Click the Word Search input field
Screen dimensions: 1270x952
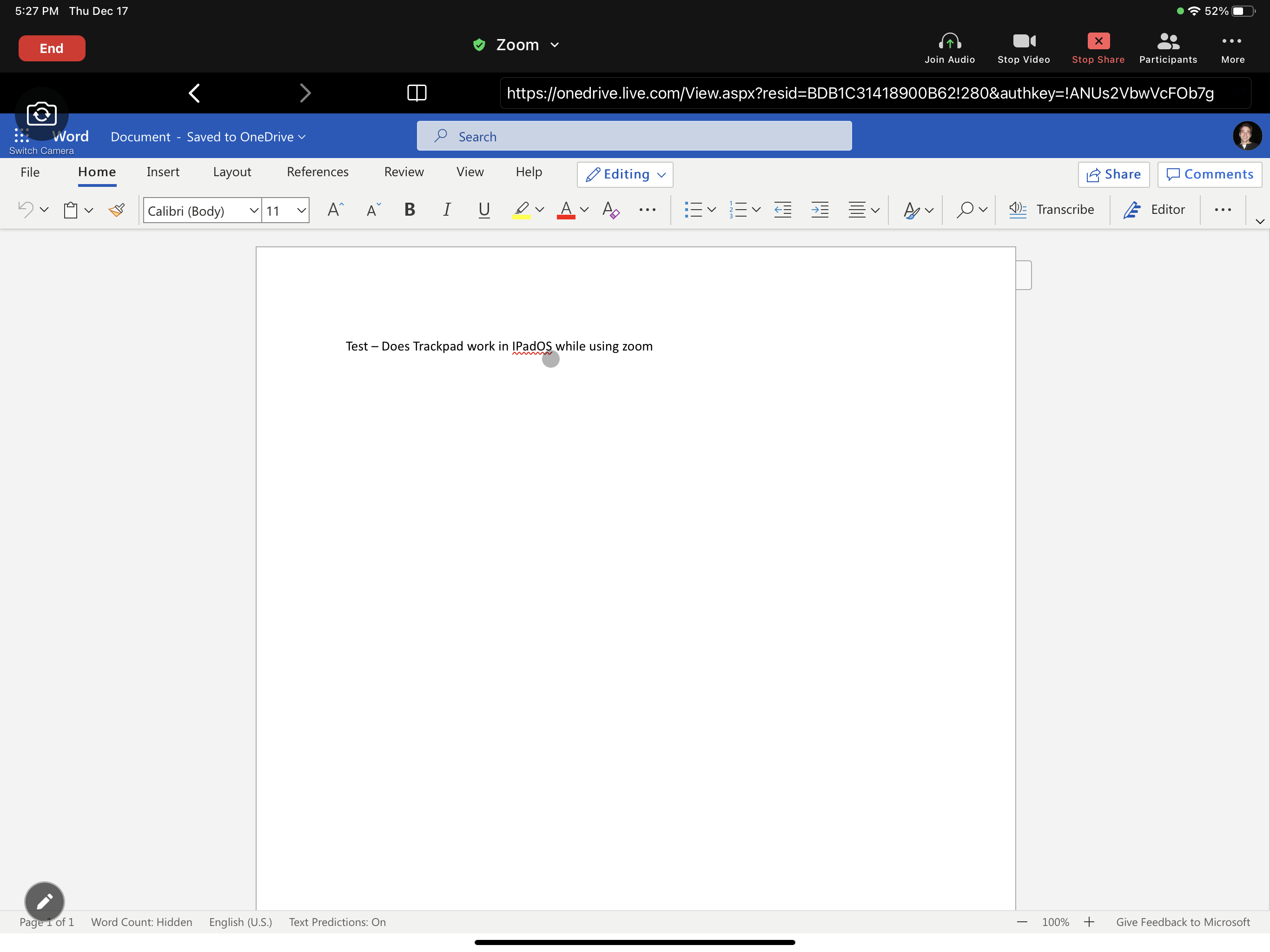(634, 137)
